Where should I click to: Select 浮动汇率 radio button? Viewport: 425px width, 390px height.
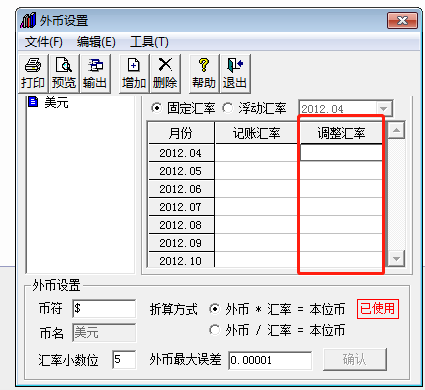(x=228, y=108)
